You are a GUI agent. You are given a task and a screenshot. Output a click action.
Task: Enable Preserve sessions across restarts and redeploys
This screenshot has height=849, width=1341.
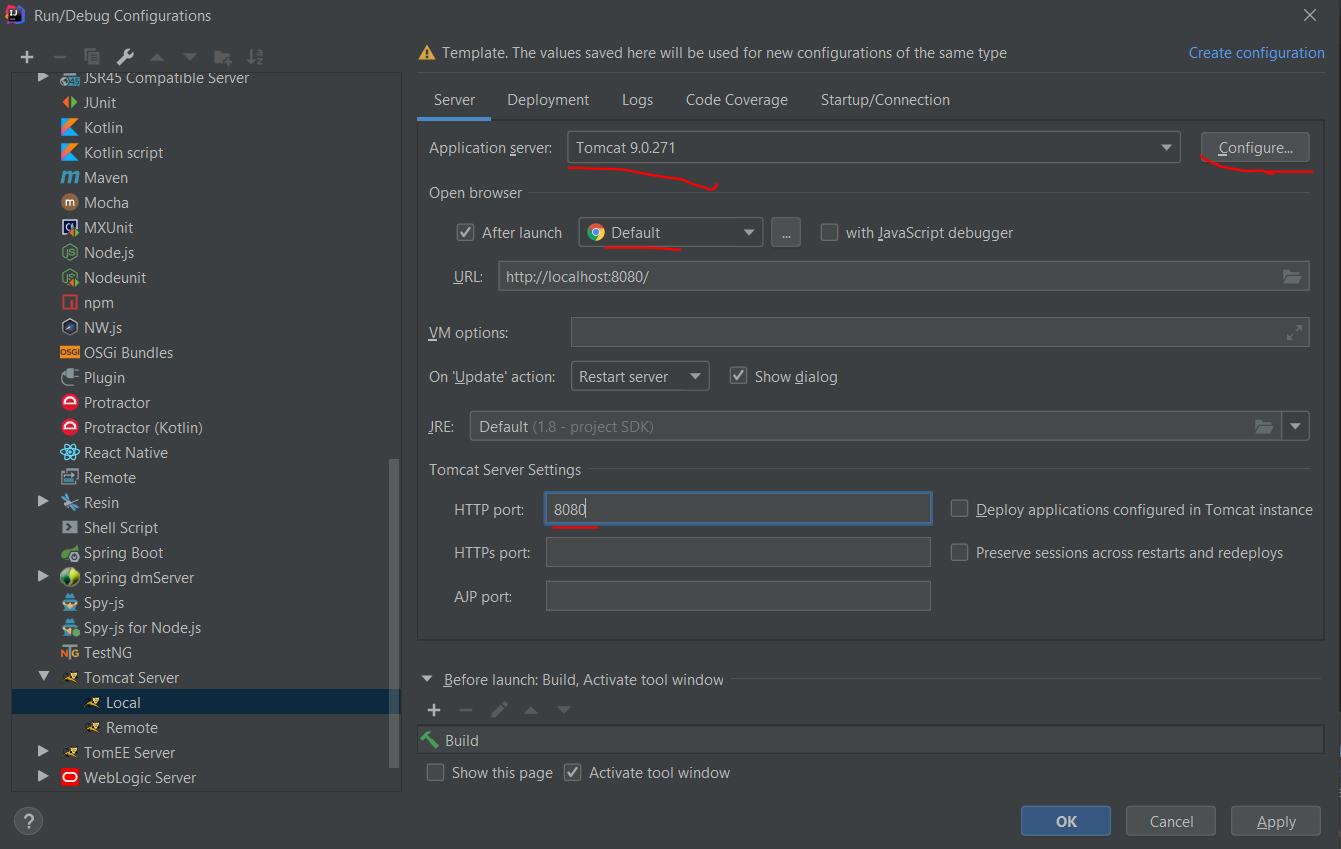[x=959, y=552]
